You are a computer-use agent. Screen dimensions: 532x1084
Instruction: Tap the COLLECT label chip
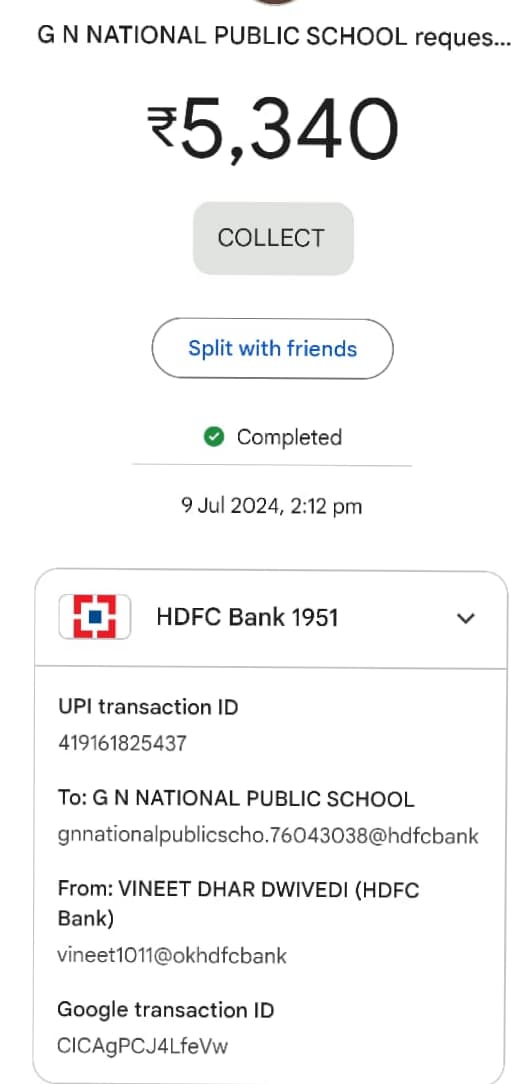pos(273,239)
